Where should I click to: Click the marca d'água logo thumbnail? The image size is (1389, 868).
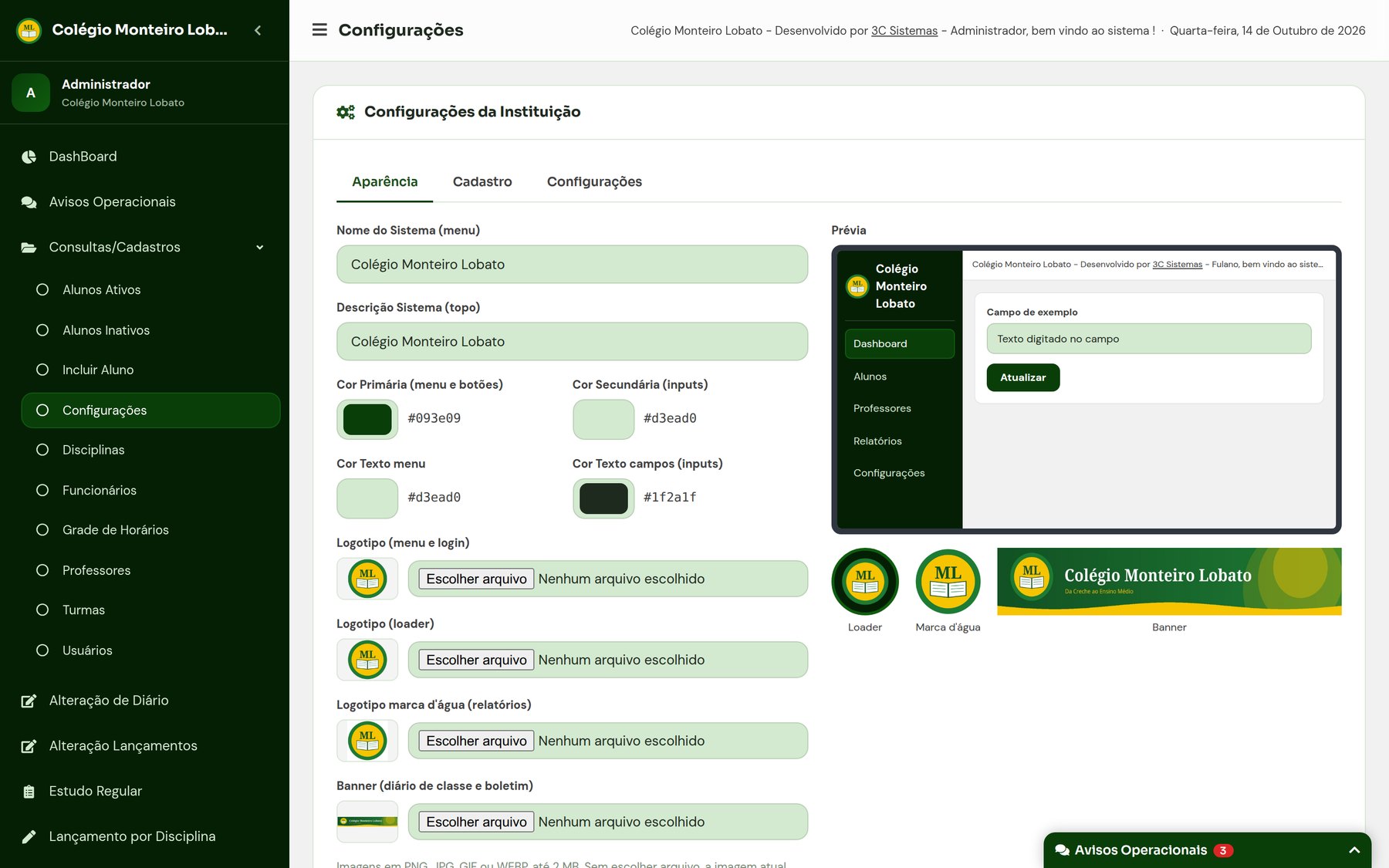[367, 741]
